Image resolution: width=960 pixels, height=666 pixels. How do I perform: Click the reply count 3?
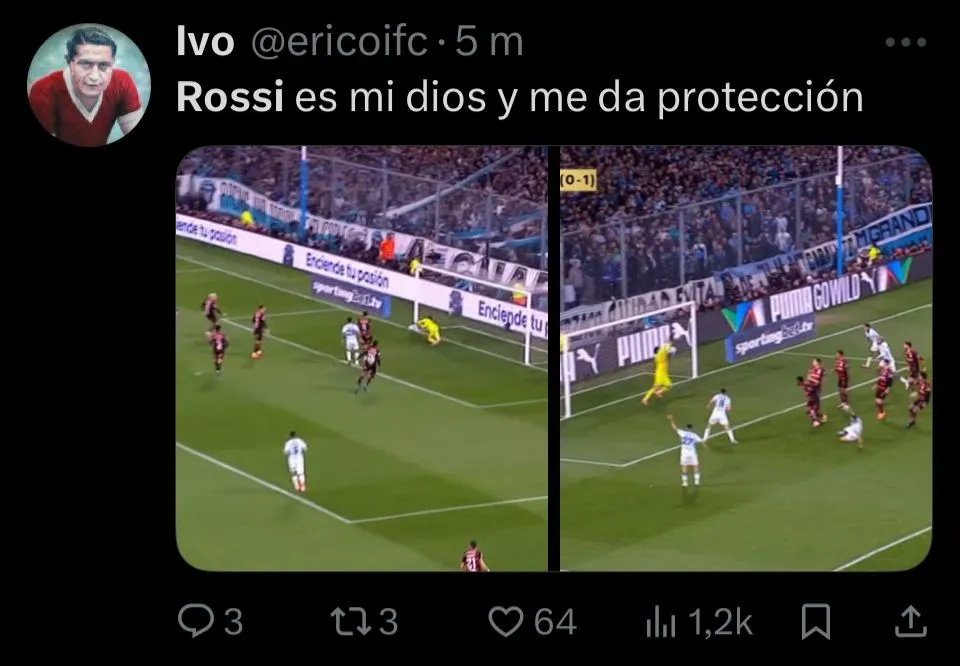(233, 622)
